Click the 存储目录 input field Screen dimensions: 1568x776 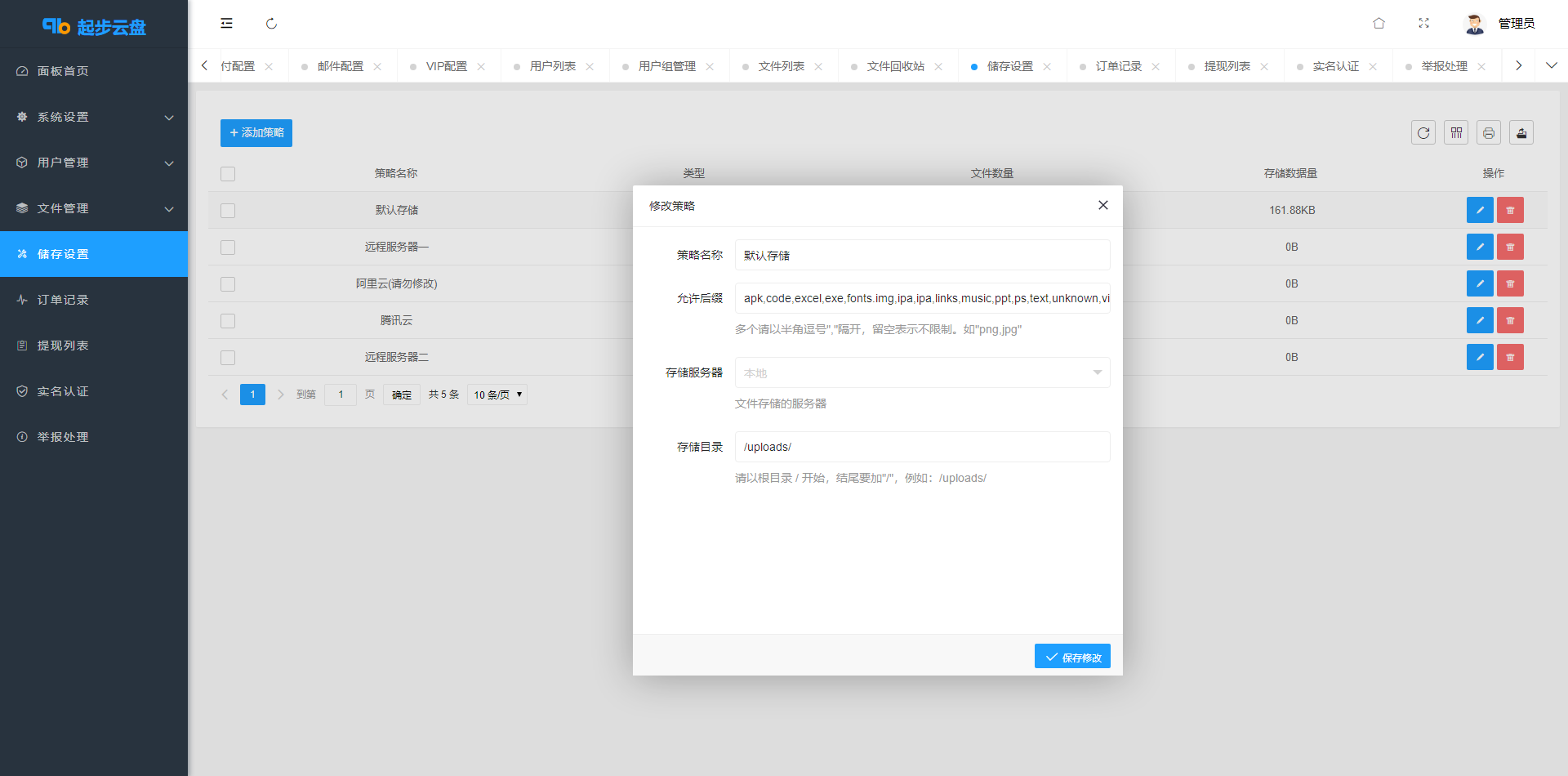[922, 447]
